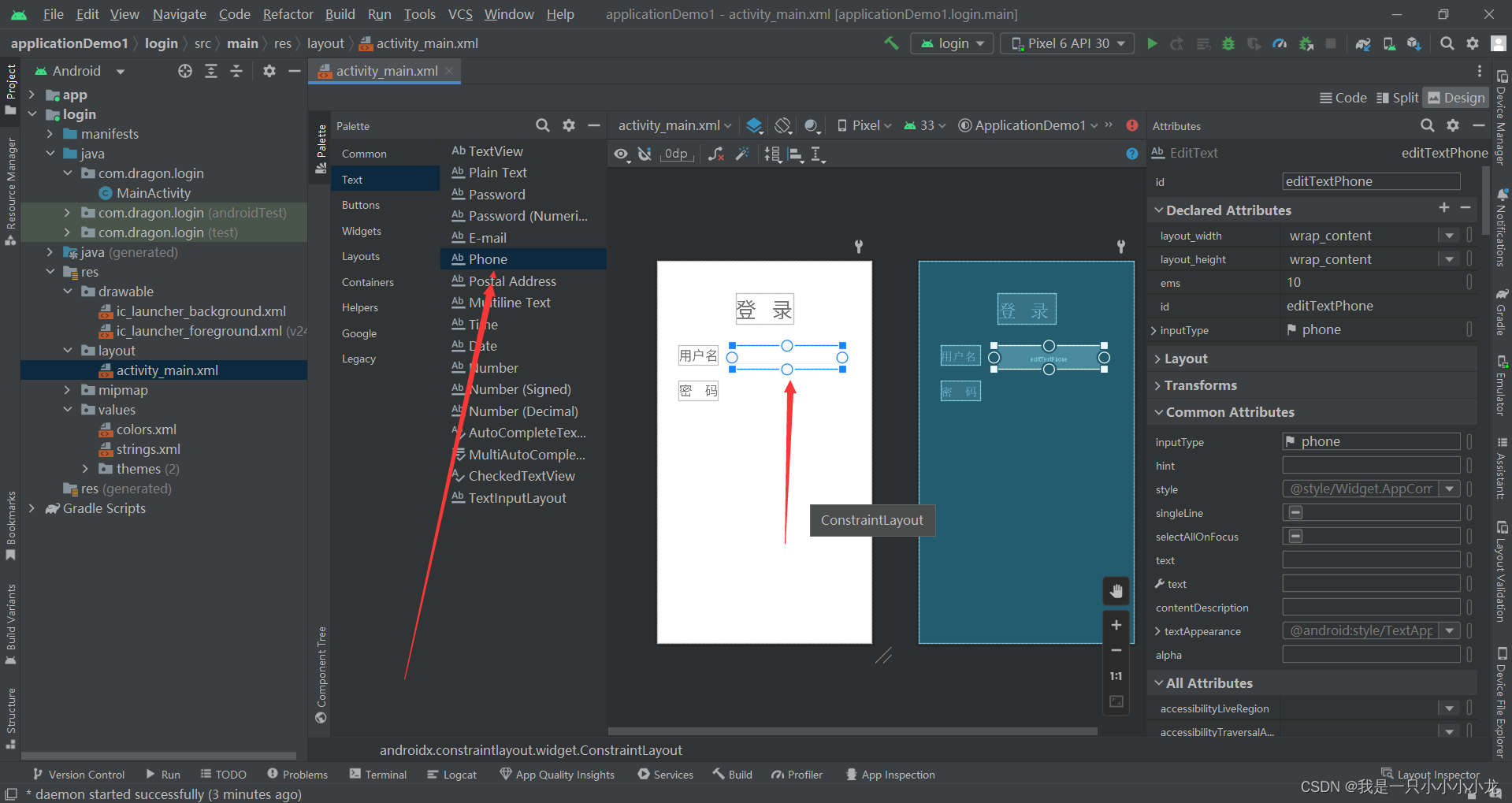Viewport: 1512px width, 803px height.
Task: Expand the Gradle Scripts tree node
Action: (32, 508)
